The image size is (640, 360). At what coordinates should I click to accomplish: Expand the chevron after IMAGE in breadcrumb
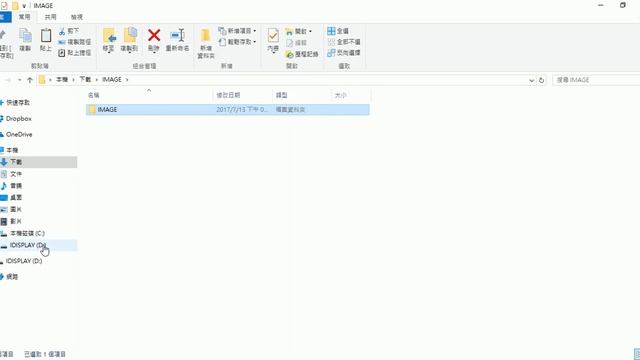click(x=127, y=80)
